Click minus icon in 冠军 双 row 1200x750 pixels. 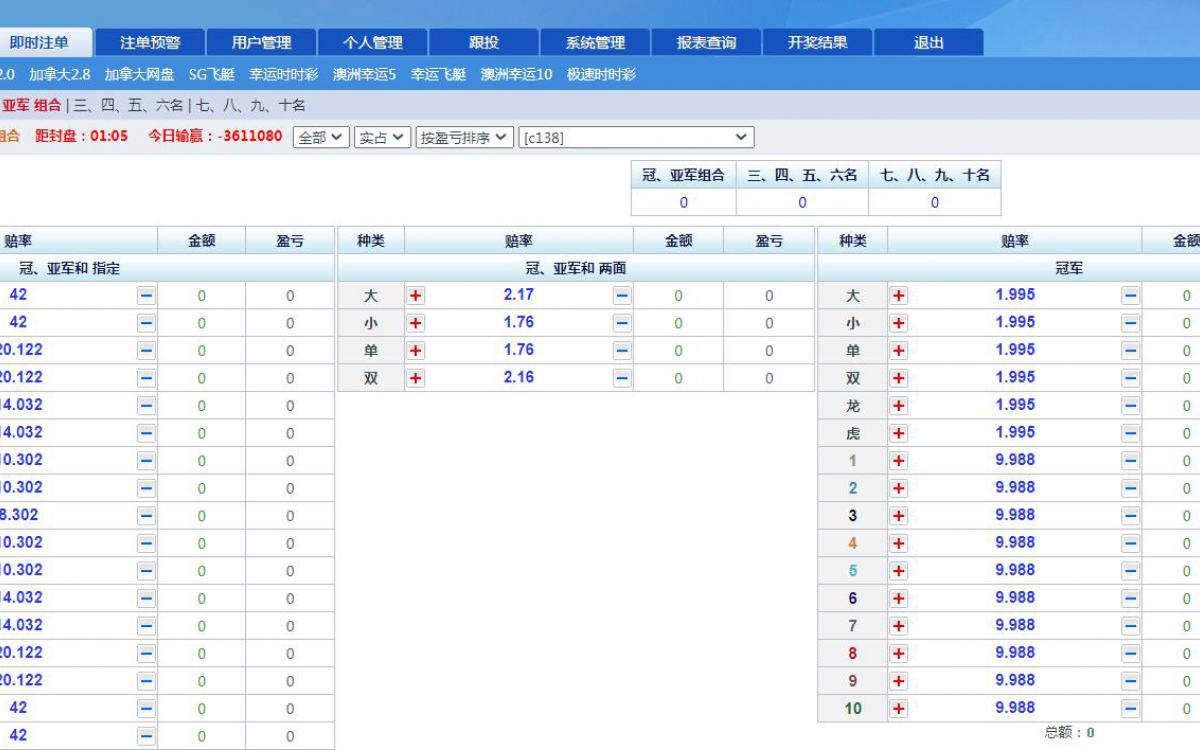coord(1130,378)
